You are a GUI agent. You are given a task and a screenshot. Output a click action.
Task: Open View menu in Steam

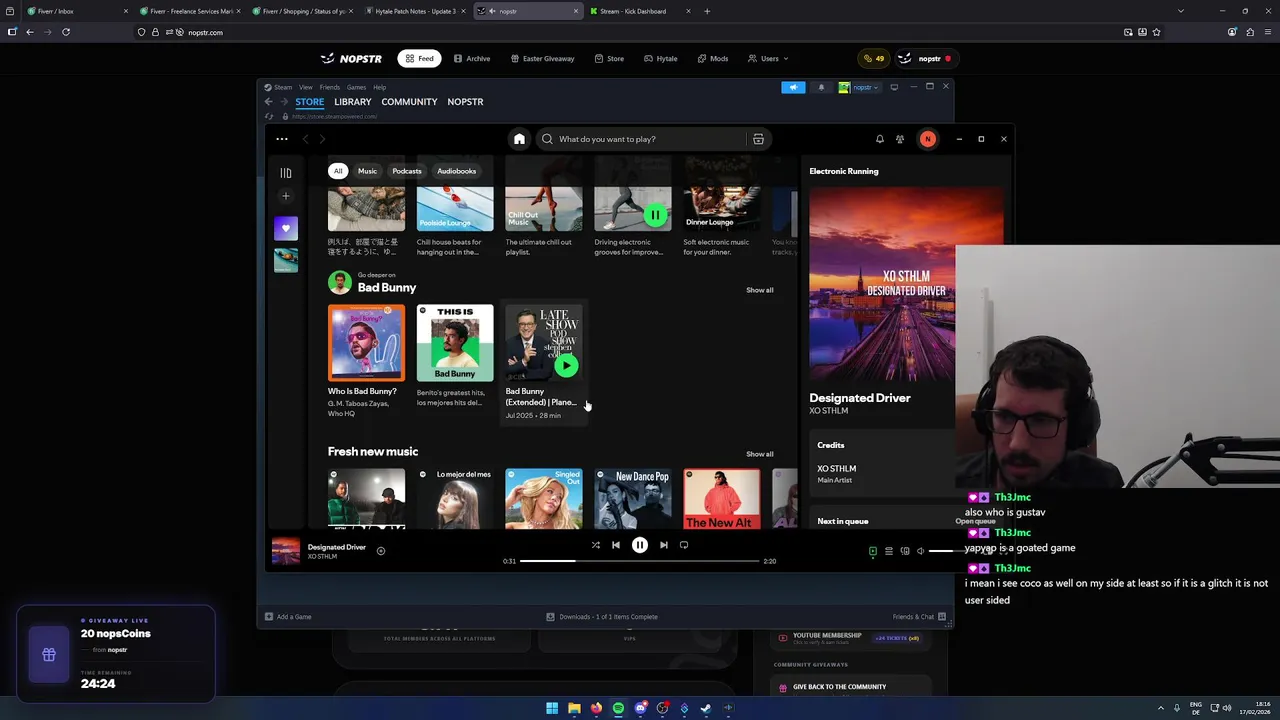tap(306, 87)
